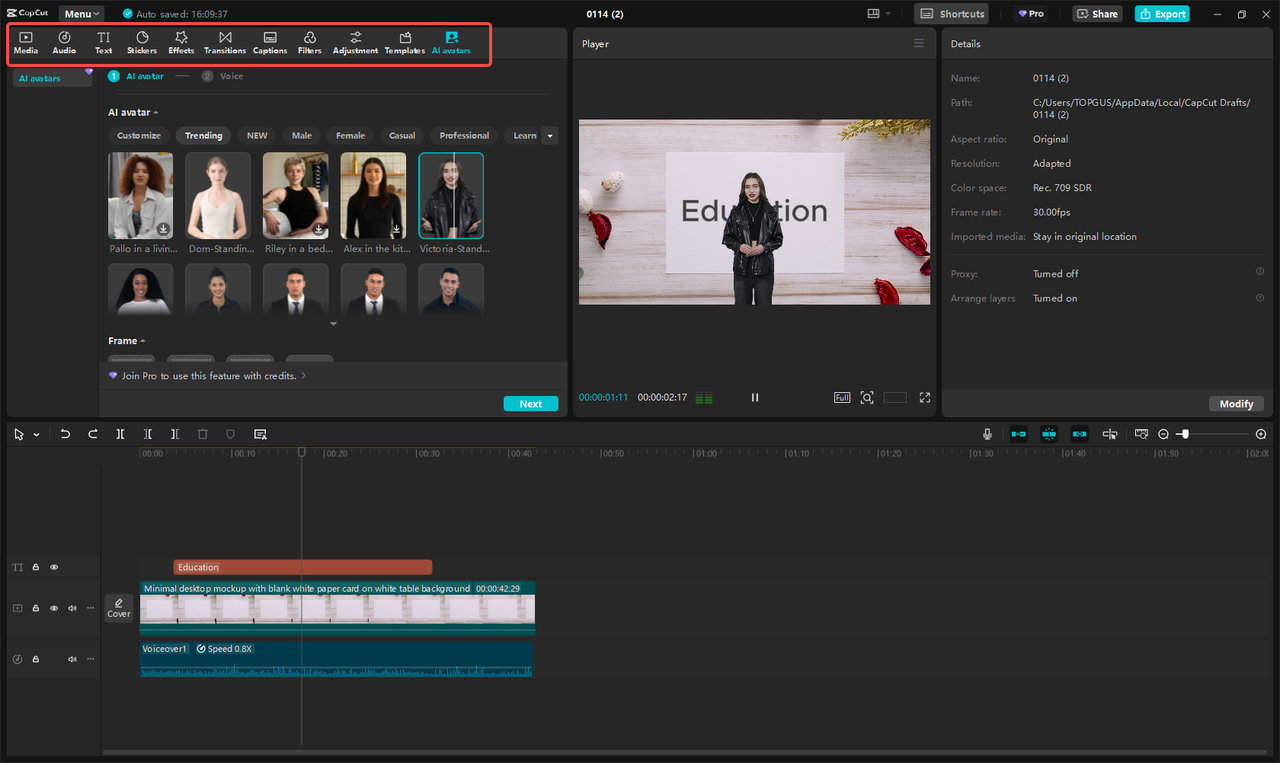Click the Next button
Screen dimensions: 1280x763
coord(530,403)
